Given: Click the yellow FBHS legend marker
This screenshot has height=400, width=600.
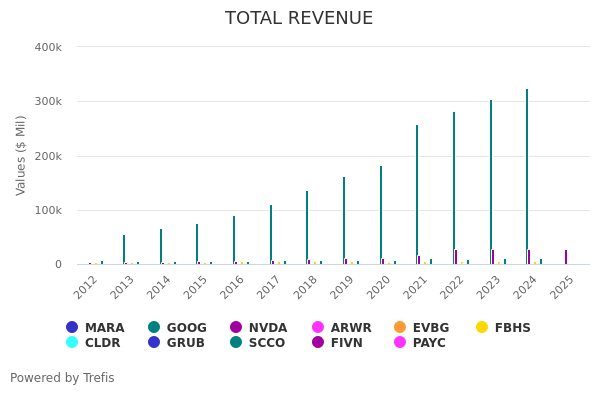Looking at the screenshot, I should [482, 327].
